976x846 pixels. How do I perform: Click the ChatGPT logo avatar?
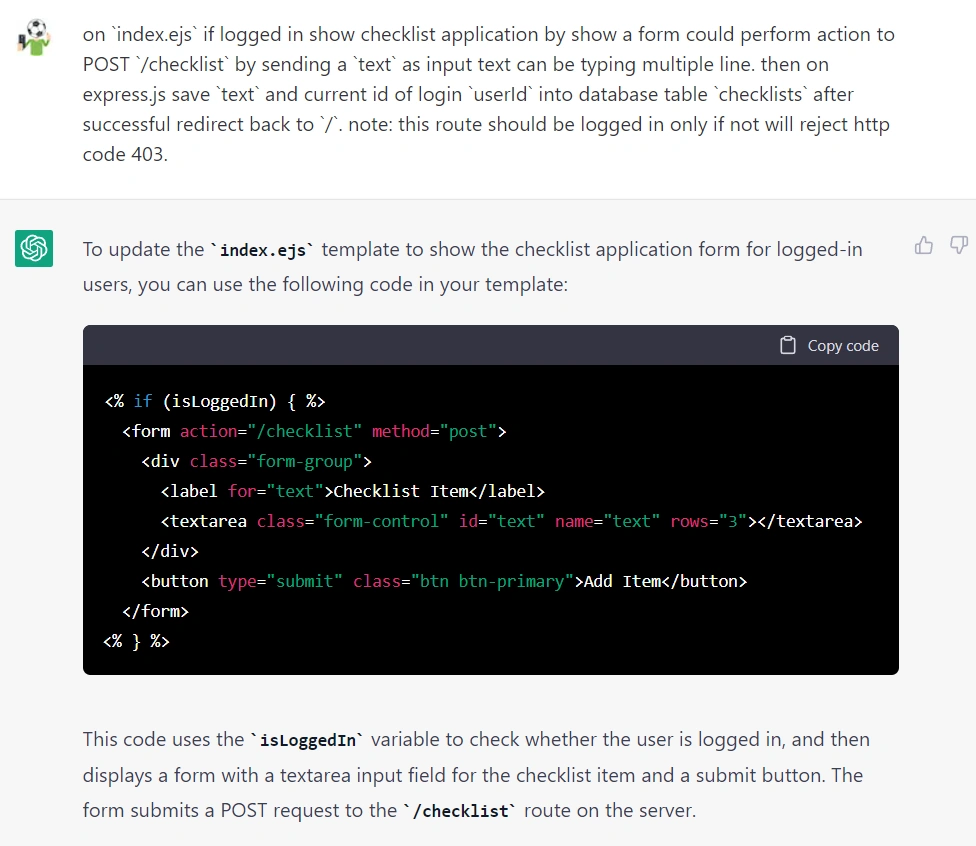(x=34, y=248)
